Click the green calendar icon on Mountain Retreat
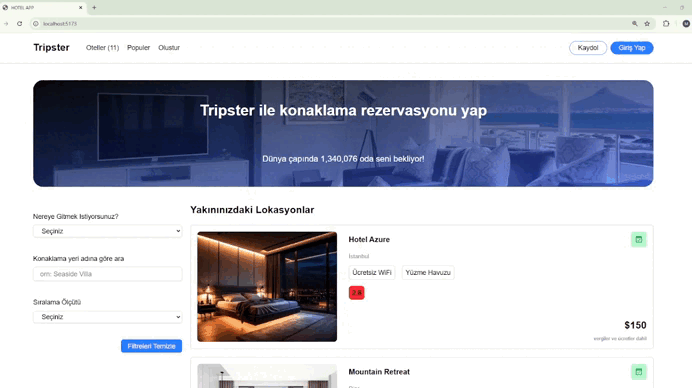Viewport: 692px width, 388px height. tap(639, 372)
